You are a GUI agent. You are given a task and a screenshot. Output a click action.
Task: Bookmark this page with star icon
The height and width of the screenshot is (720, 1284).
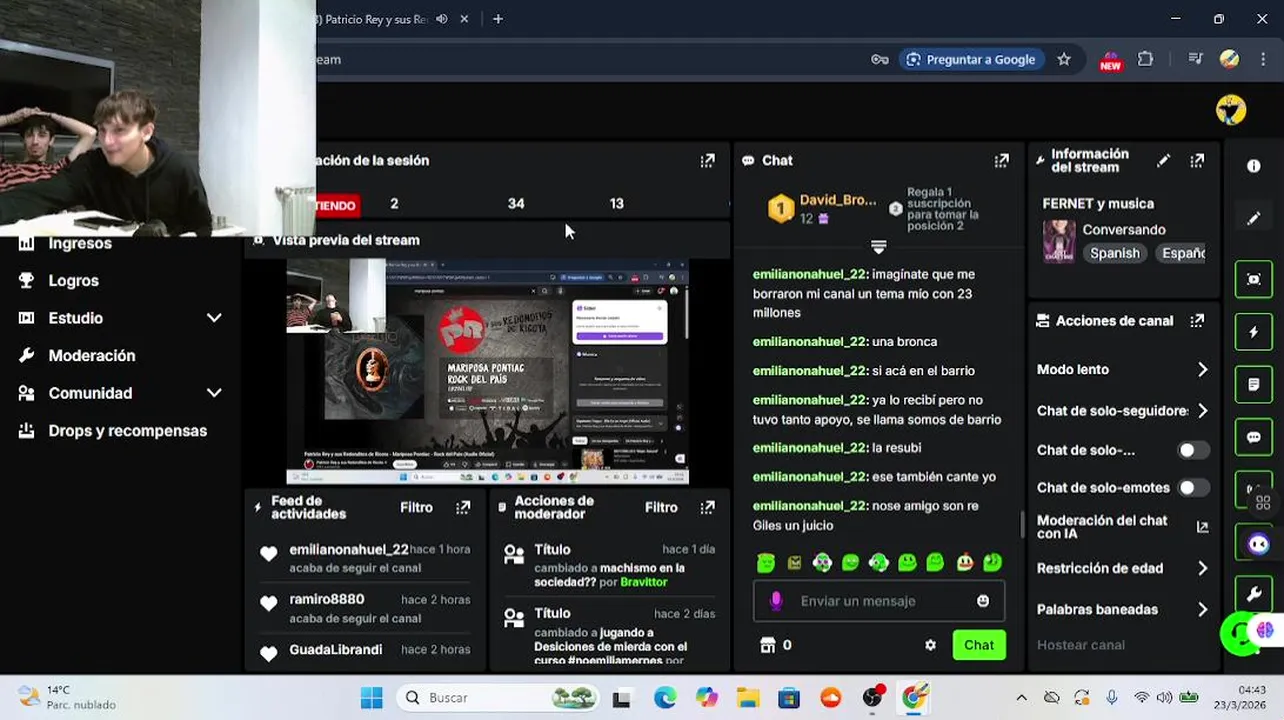1064,59
